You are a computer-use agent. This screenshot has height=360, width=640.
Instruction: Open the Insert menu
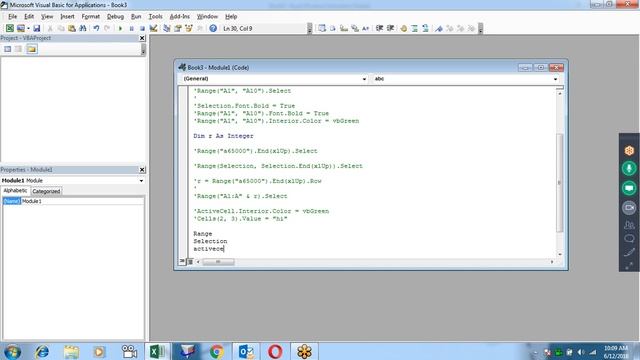point(67,16)
